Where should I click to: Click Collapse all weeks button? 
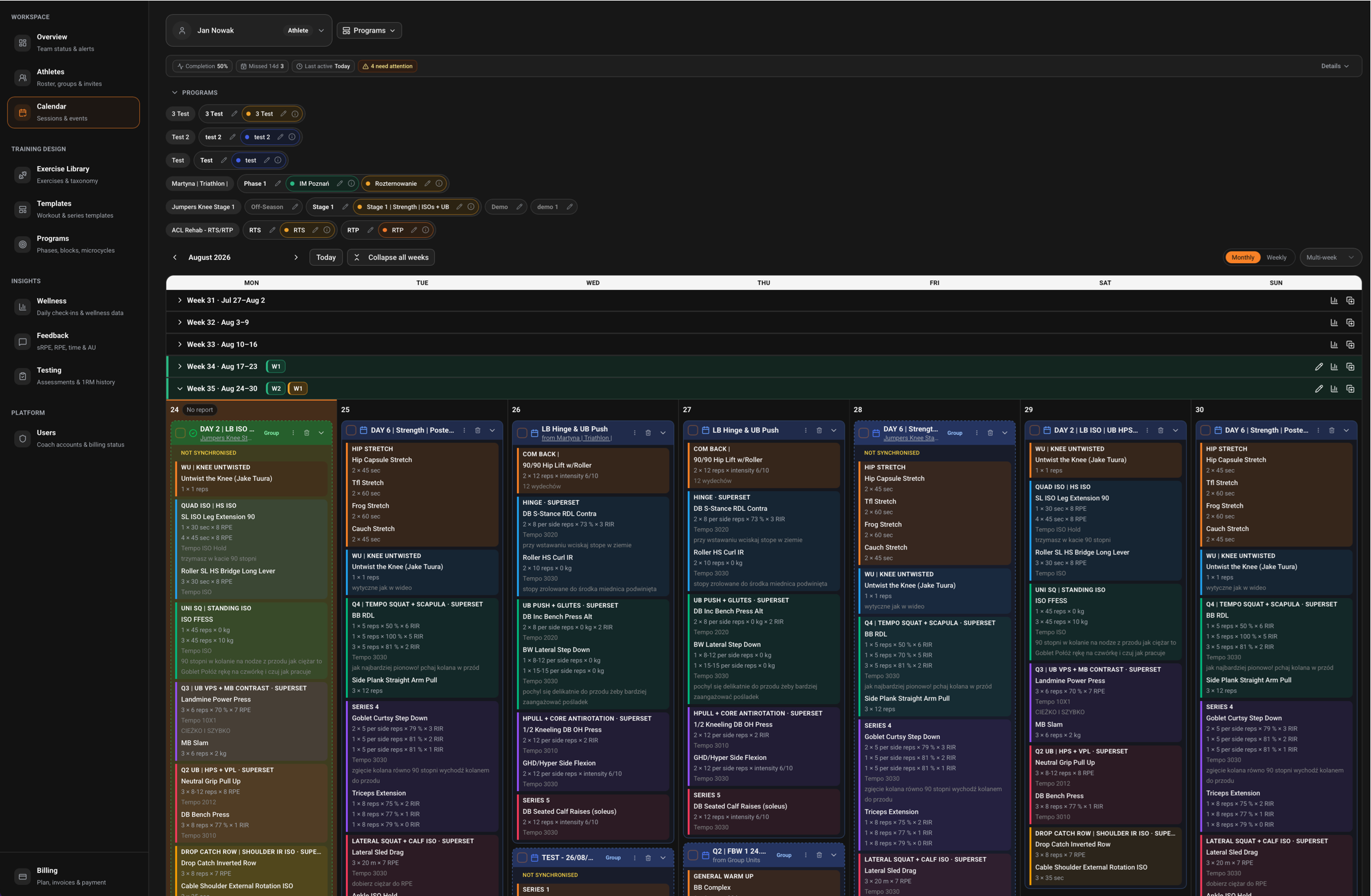pos(391,258)
